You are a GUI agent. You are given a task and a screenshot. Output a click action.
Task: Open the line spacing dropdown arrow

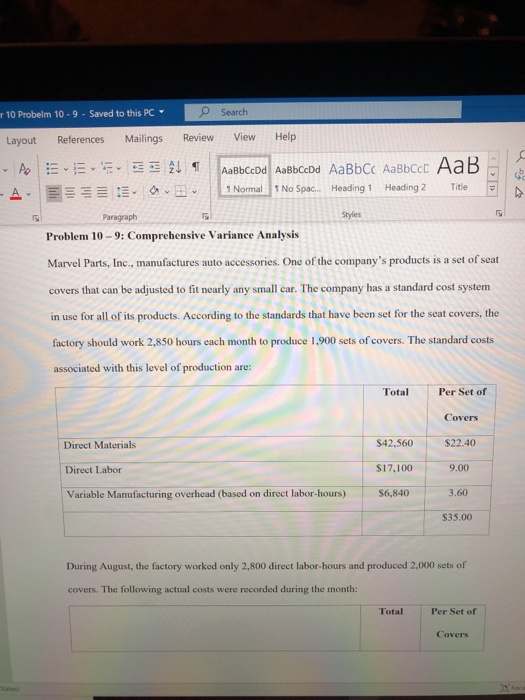tap(134, 193)
